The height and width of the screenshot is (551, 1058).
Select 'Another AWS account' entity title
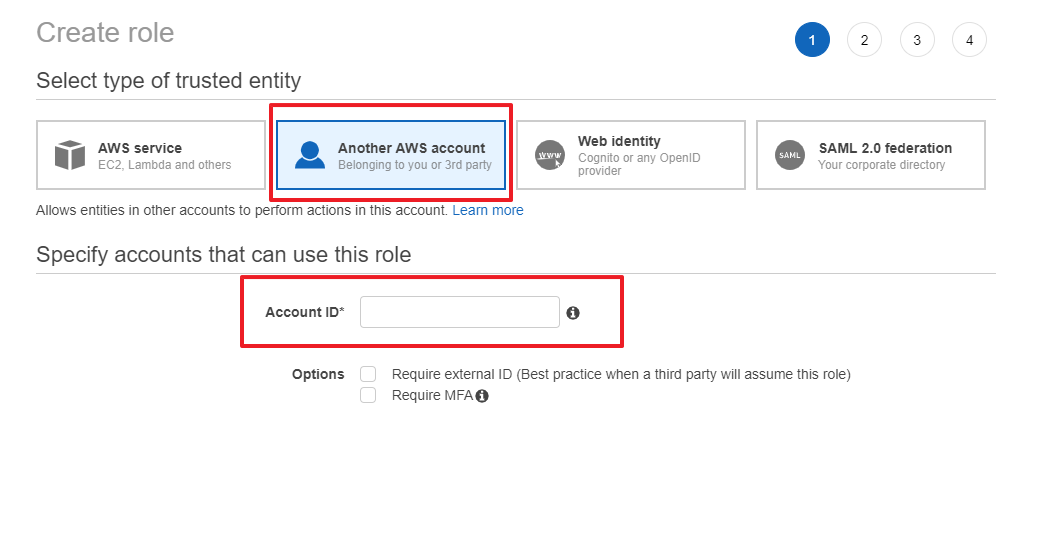click(x=411, y=148)
